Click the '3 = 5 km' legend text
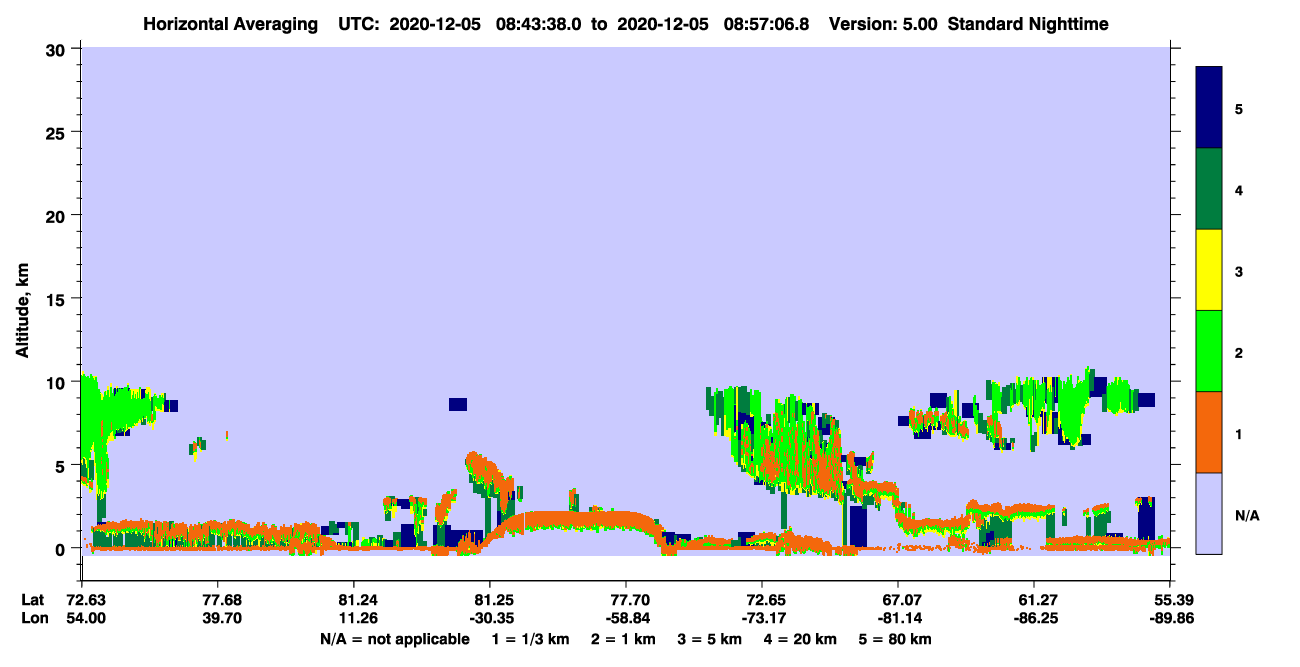This screenshot has width=1300, height=667. click(x=711, y=639)
